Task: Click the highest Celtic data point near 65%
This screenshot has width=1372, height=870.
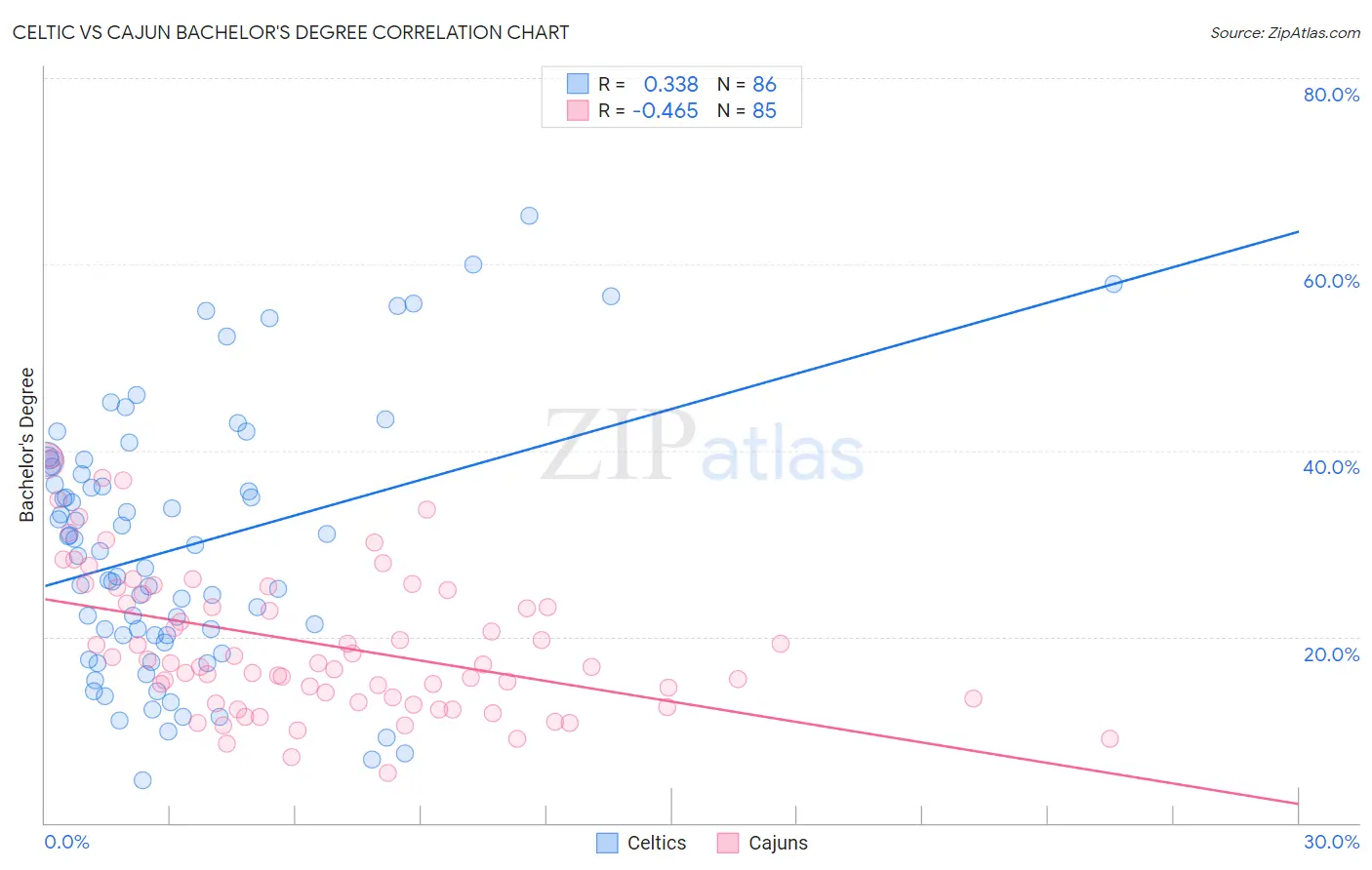Action: point(529,216)
